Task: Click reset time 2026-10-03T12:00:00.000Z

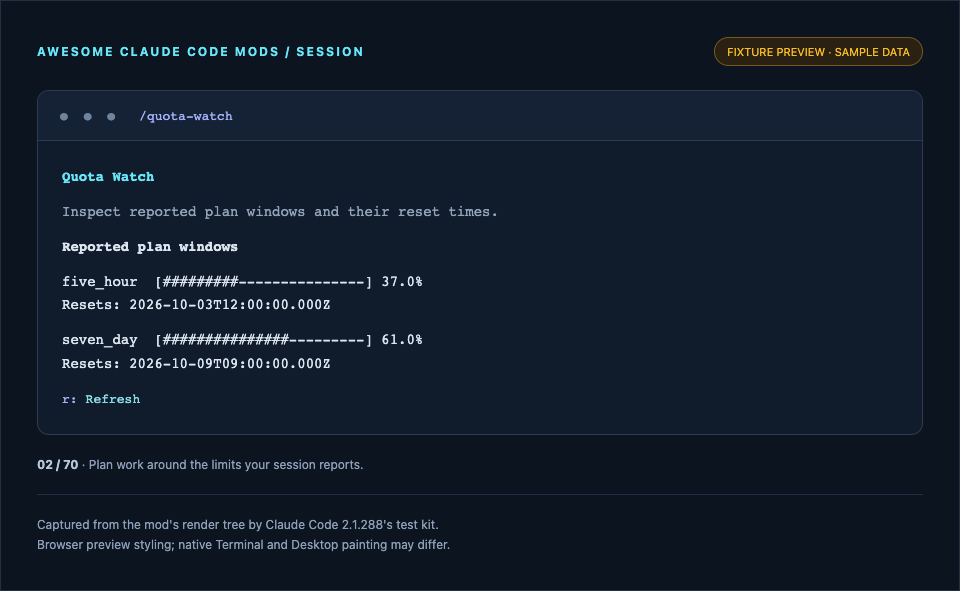Action: [x=230, y=305]
